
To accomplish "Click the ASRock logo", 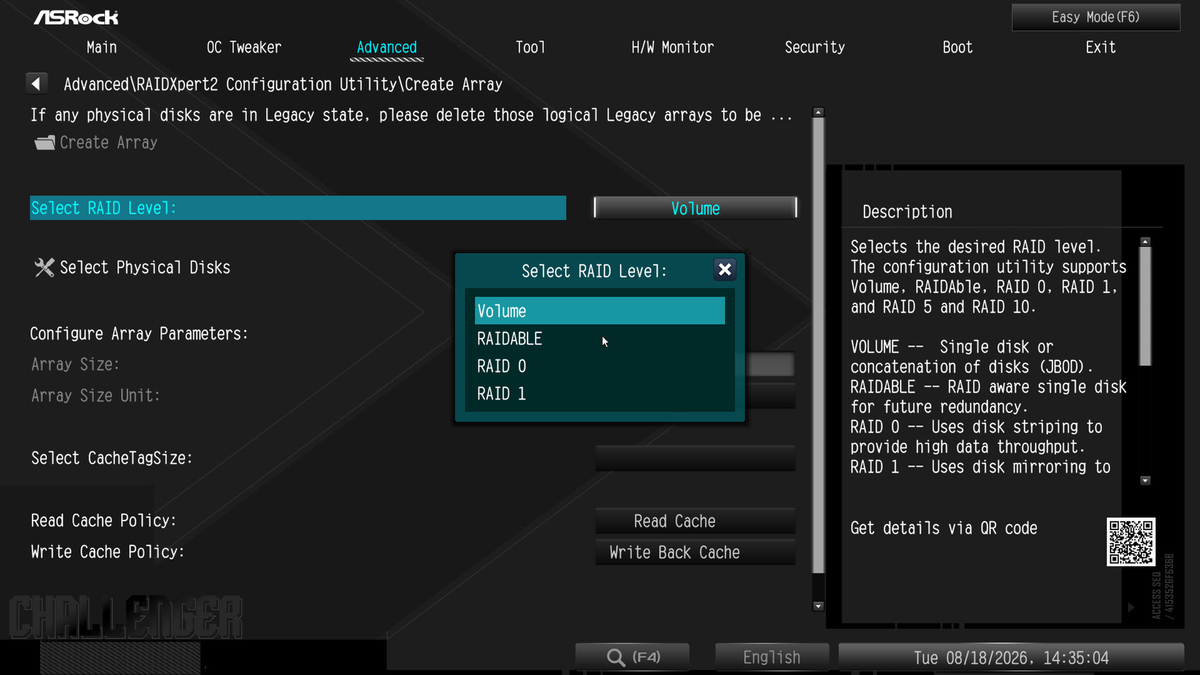I will point(76,17).
